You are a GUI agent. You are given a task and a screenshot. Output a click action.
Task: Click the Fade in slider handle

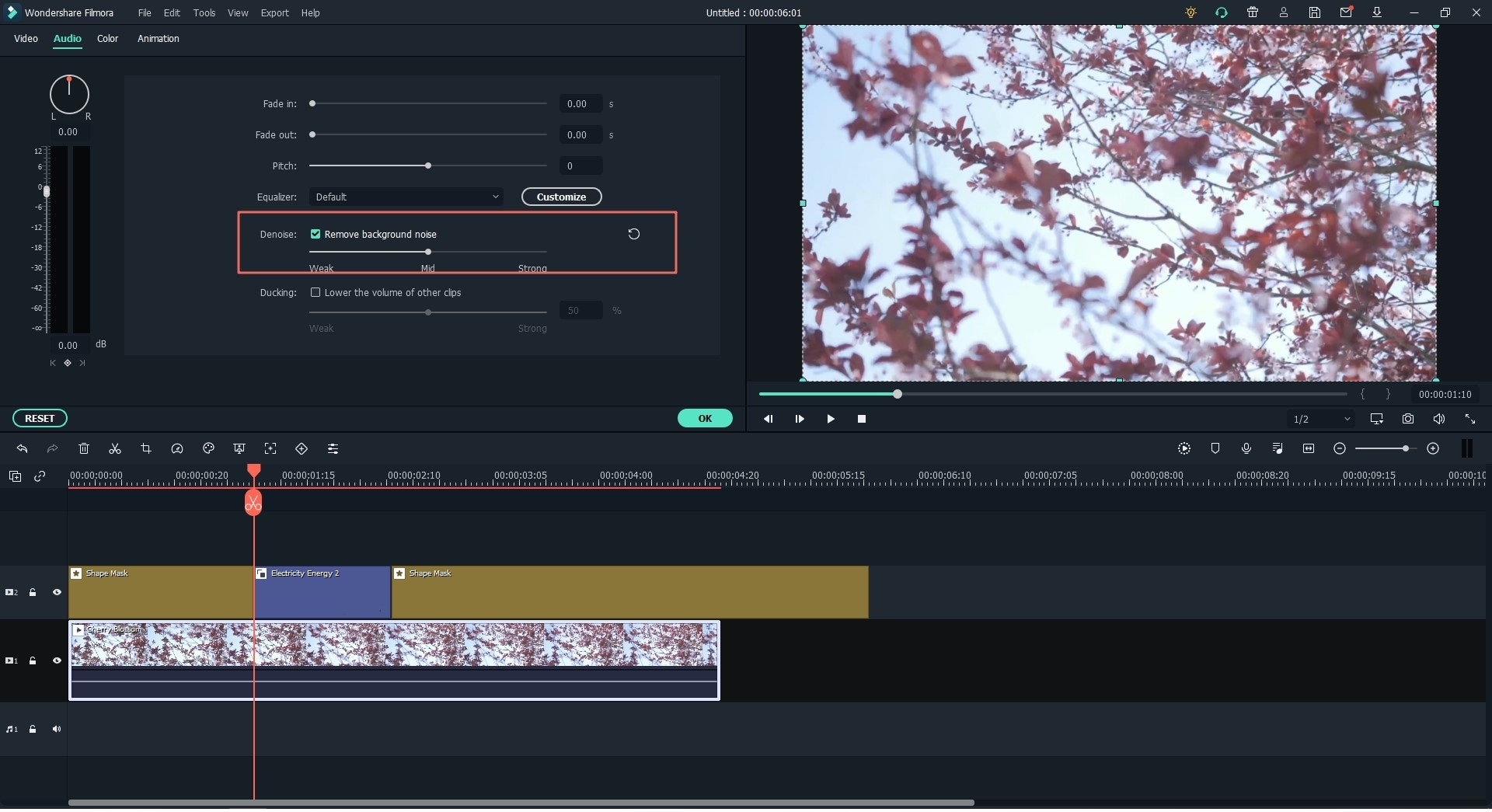pyautogui.click(x=312, y=103)
